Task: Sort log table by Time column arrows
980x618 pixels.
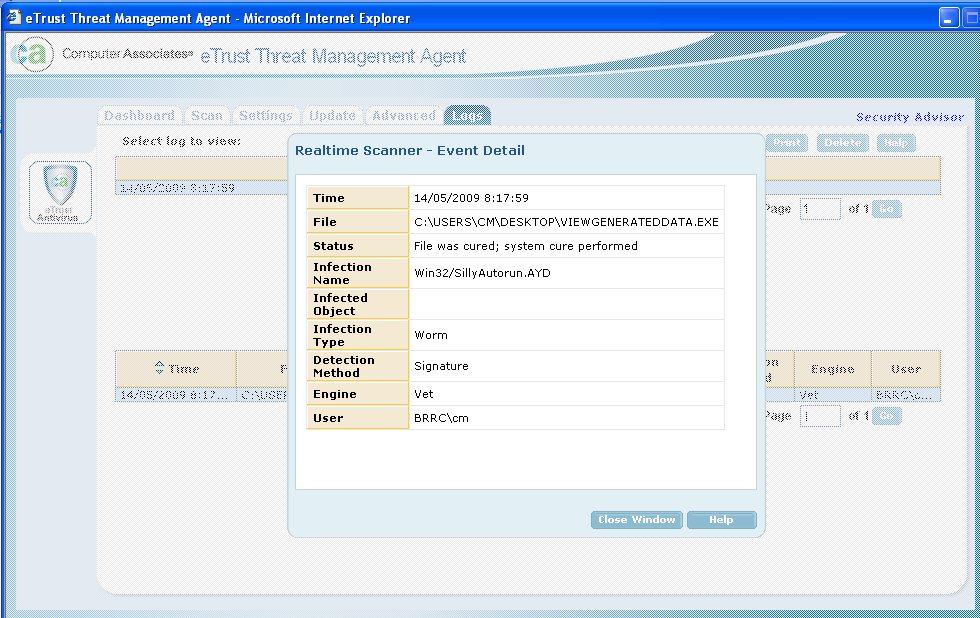Action: 159,369
